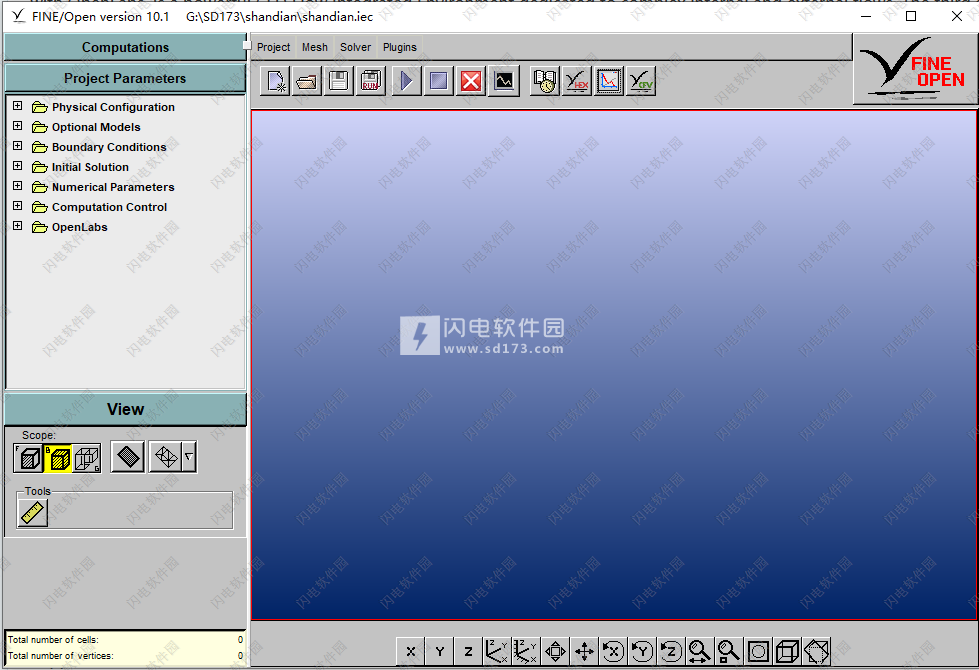Expand the Optional Models tree node

pyautogui.click(x=17, y=126)
